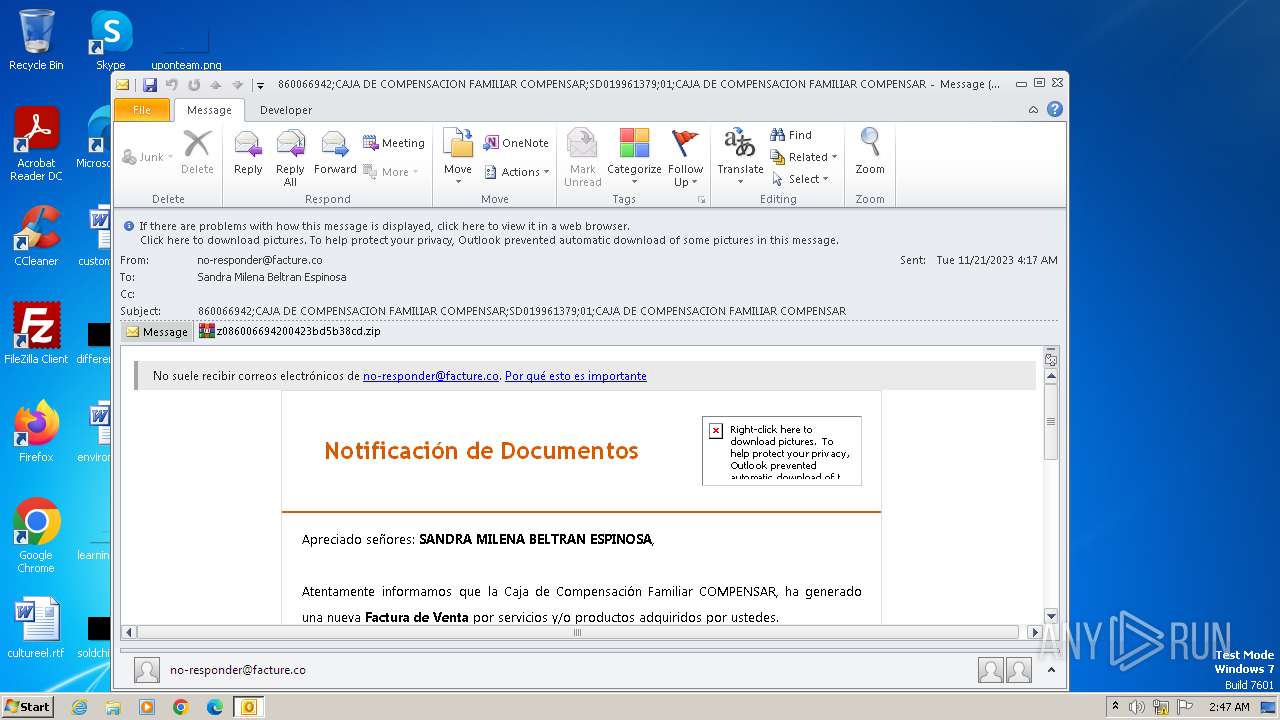Mark the message as Unread
The width and height of the screenshot is (1280, 720).
(x=582, y=156)
